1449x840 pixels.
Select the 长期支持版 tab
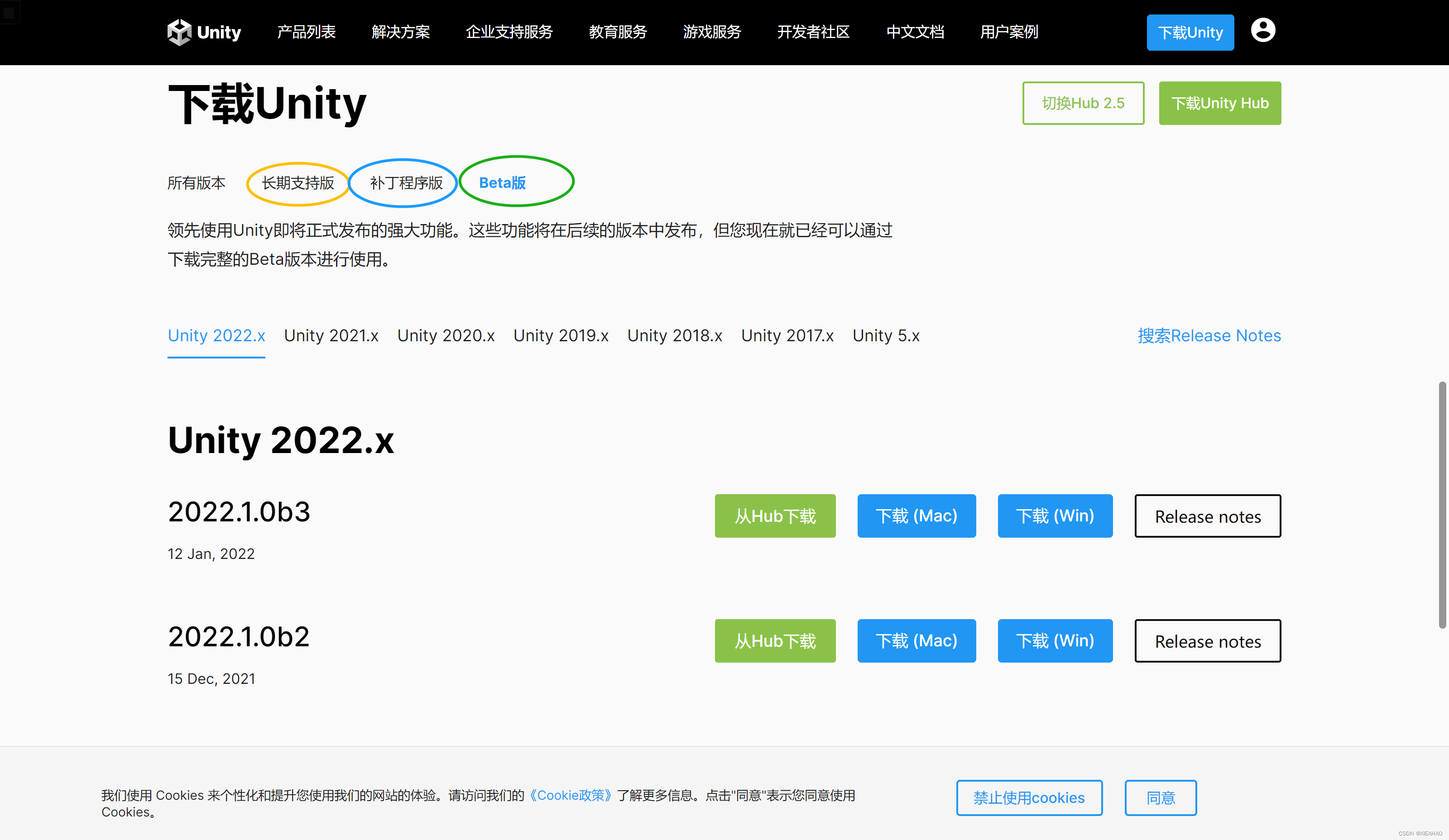(x=298, y=183)
